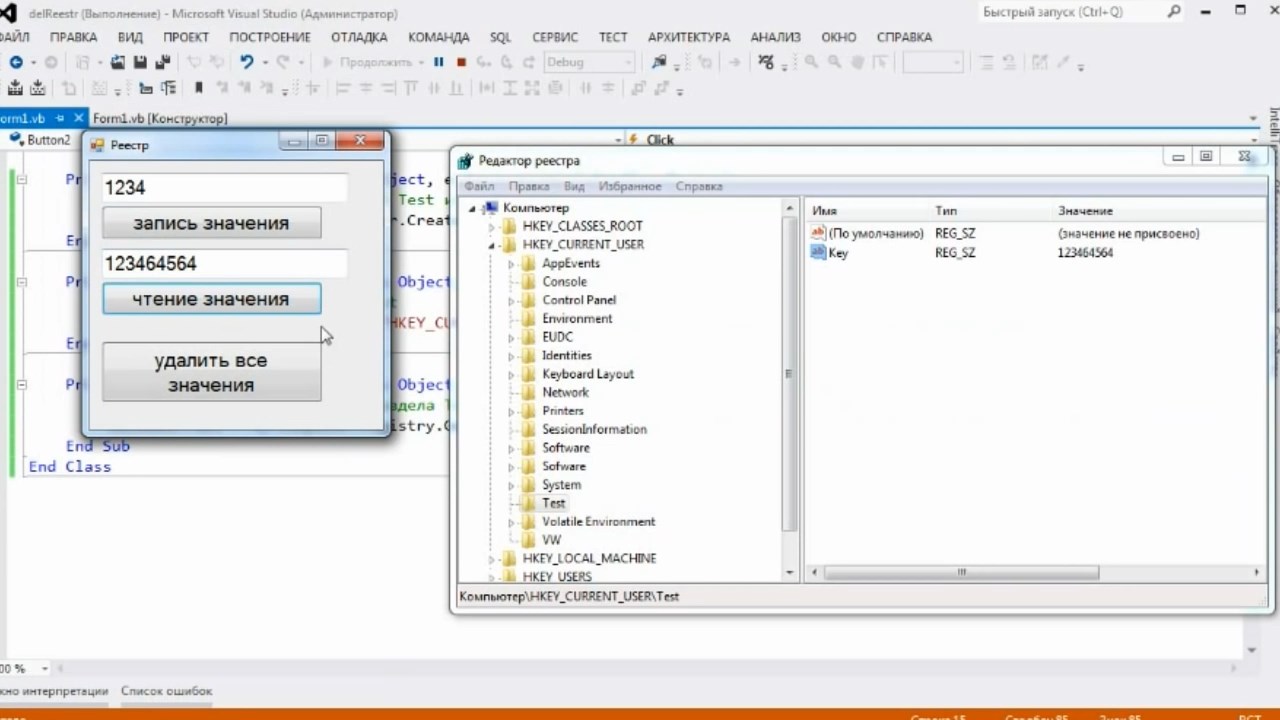Image resolution: width=1280 pixels, height=720 pixels.
Task: Switch to the Form1.vb [Конструктор] tab
Action: pyautogui.click(x=160, y=118)
